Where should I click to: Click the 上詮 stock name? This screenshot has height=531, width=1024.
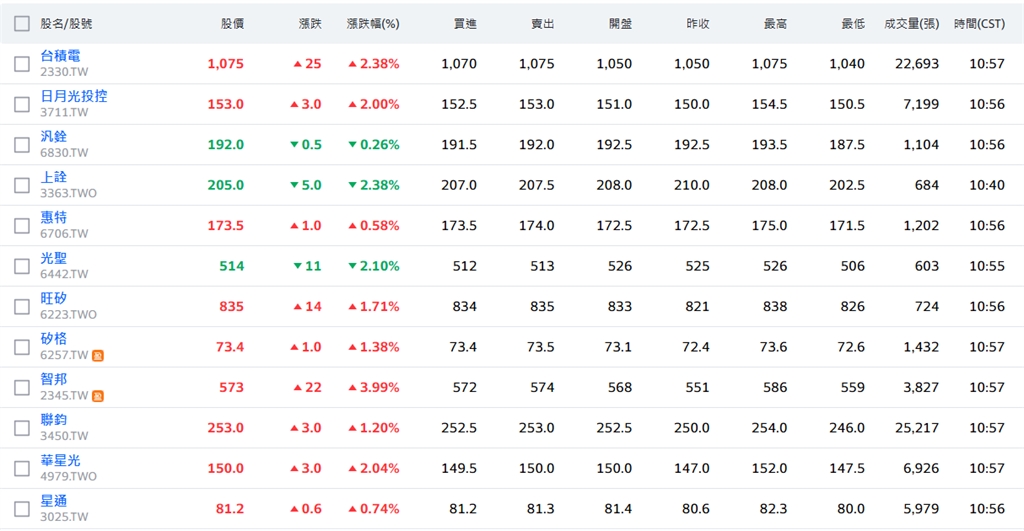54,177
